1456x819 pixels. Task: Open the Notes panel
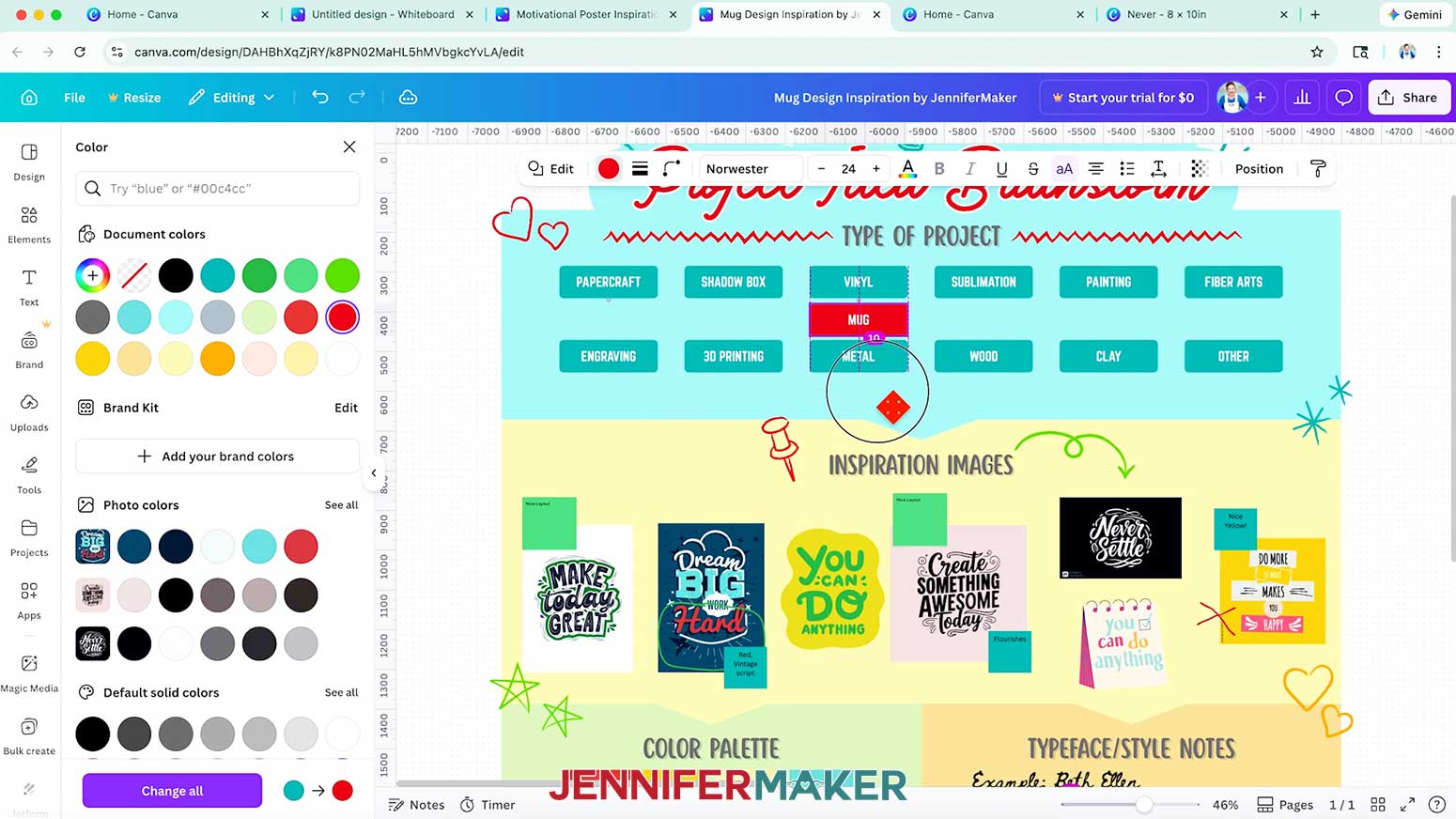click(x=417, y=805)
